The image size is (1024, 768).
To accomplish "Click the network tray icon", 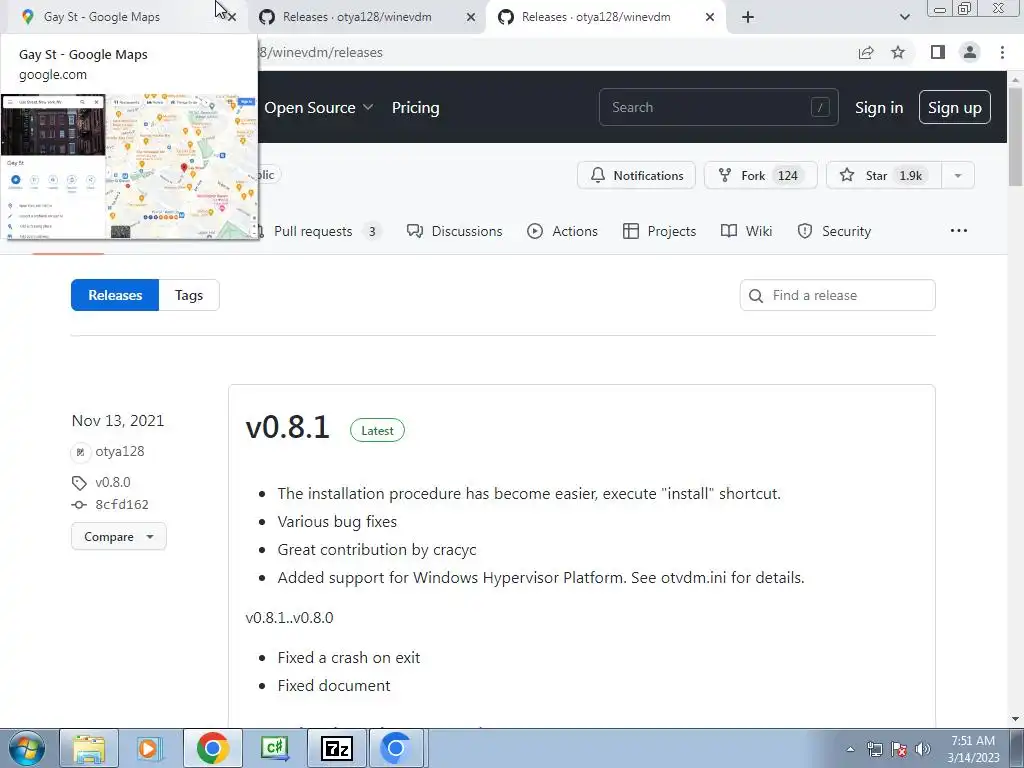I will (875, 749).
